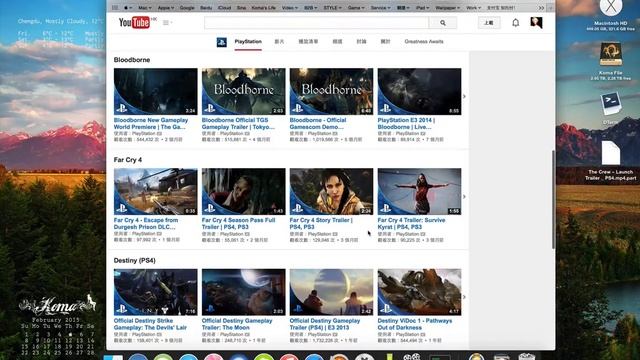Open the Work bookmarks folder
This screenshot has height=360, width=640.
point(473,8)
